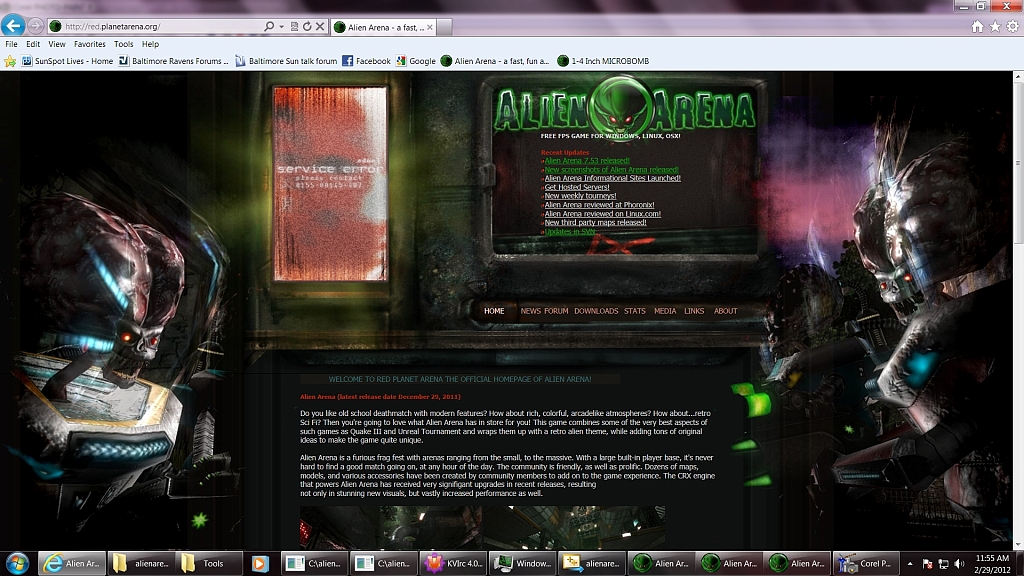Screen dimensions: 1024x576
Task: Click the Add to Favorites bar star icon
Action: click(x=10, y=61)
